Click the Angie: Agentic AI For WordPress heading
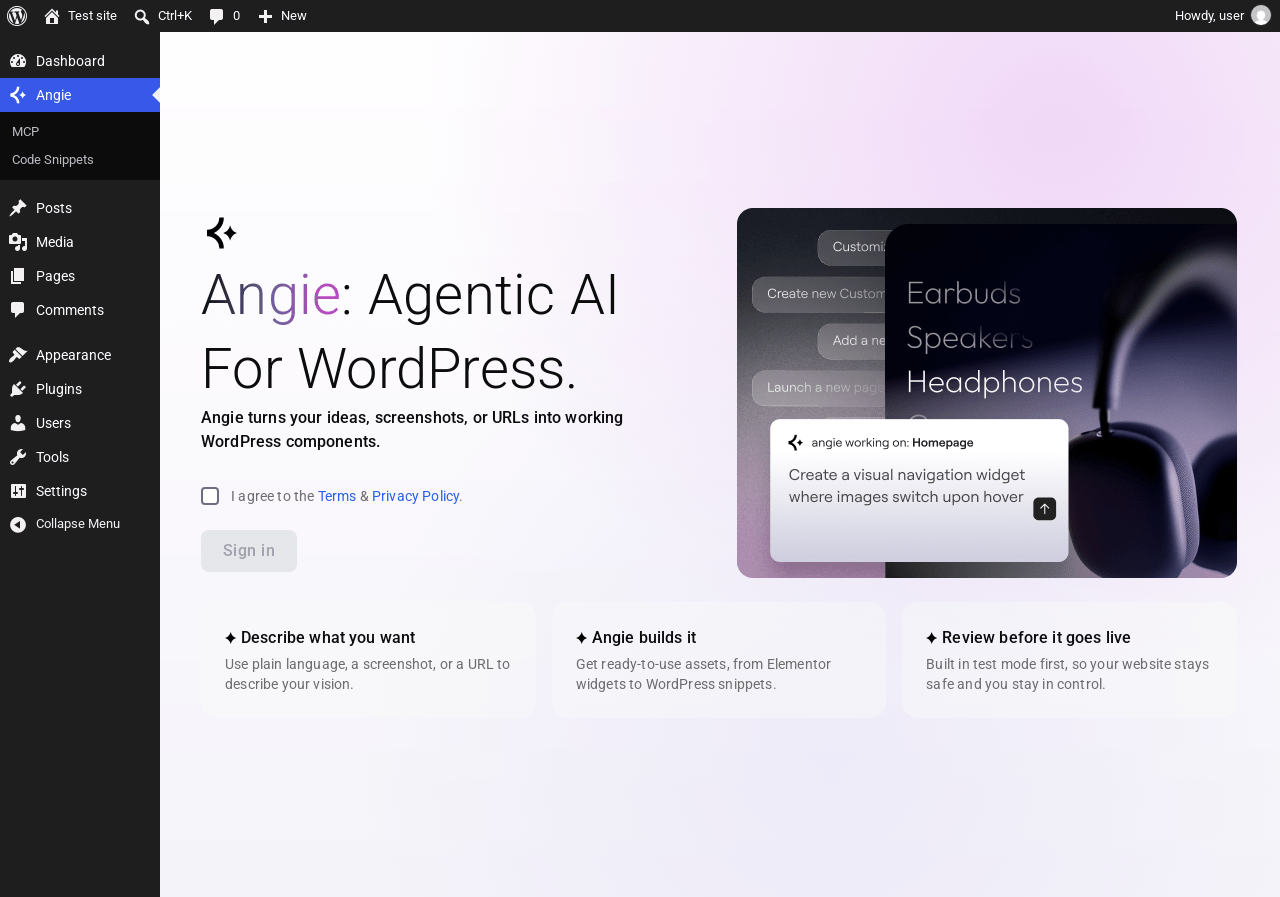The height and width of the screenshot is (897, 1280). tap(410, 331)
